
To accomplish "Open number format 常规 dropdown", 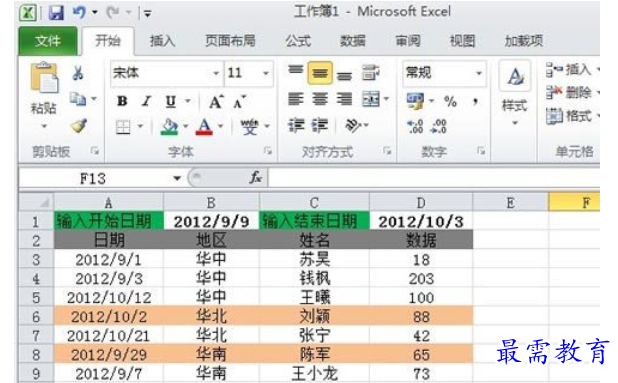I will pyautogui.click(x=479, y=73).
